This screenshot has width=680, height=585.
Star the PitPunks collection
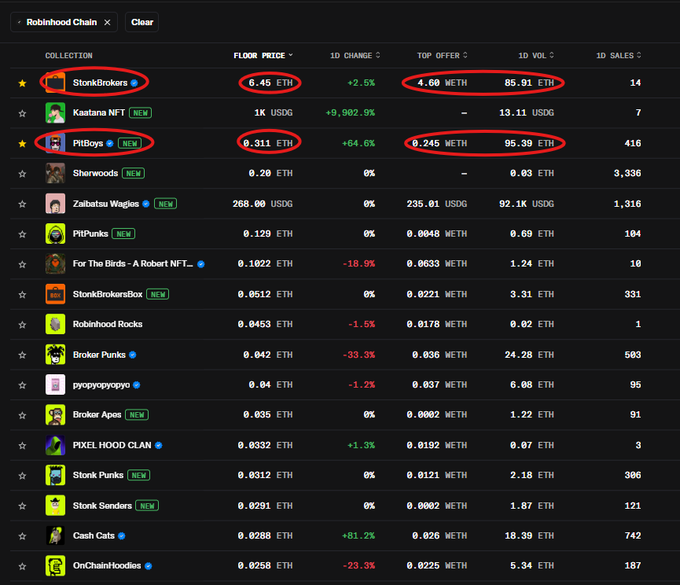[23, 234]
